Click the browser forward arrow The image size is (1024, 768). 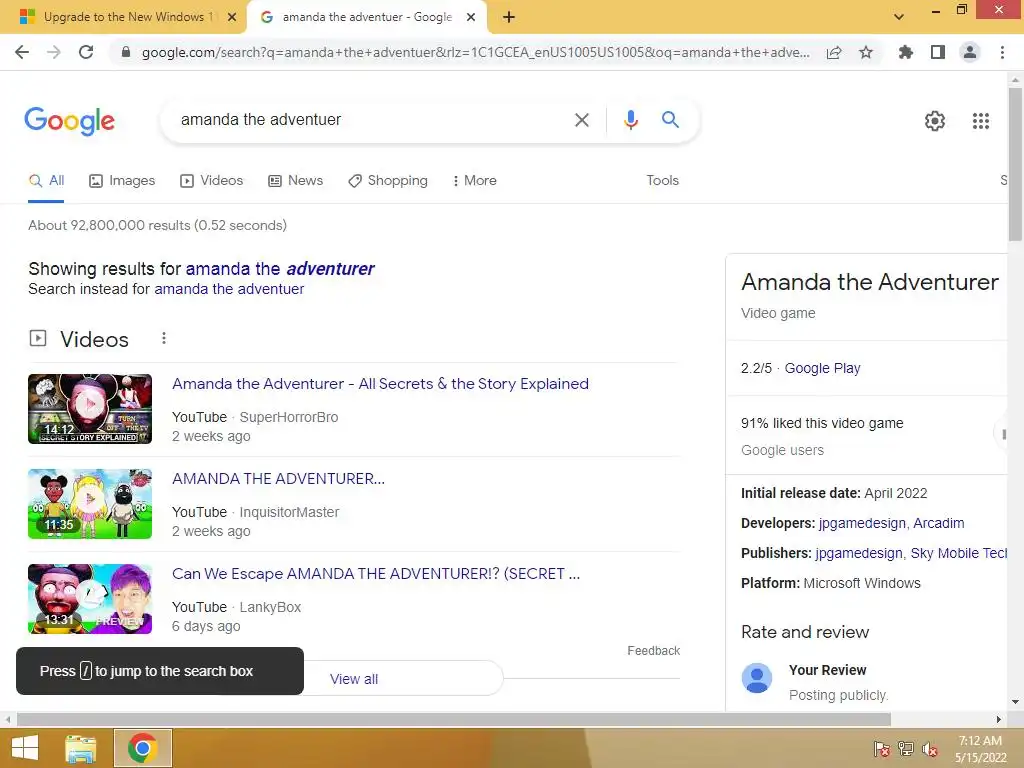coord(54,52)
